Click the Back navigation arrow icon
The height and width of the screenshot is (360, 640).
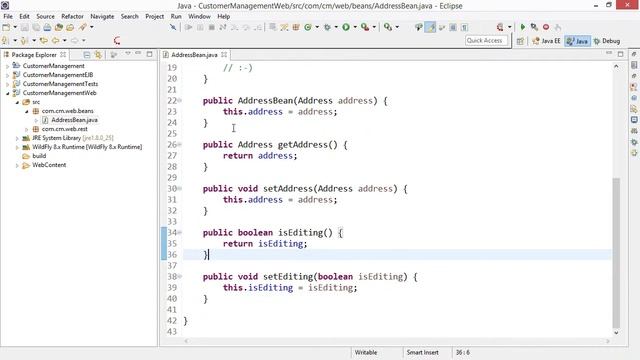[55, 40]
